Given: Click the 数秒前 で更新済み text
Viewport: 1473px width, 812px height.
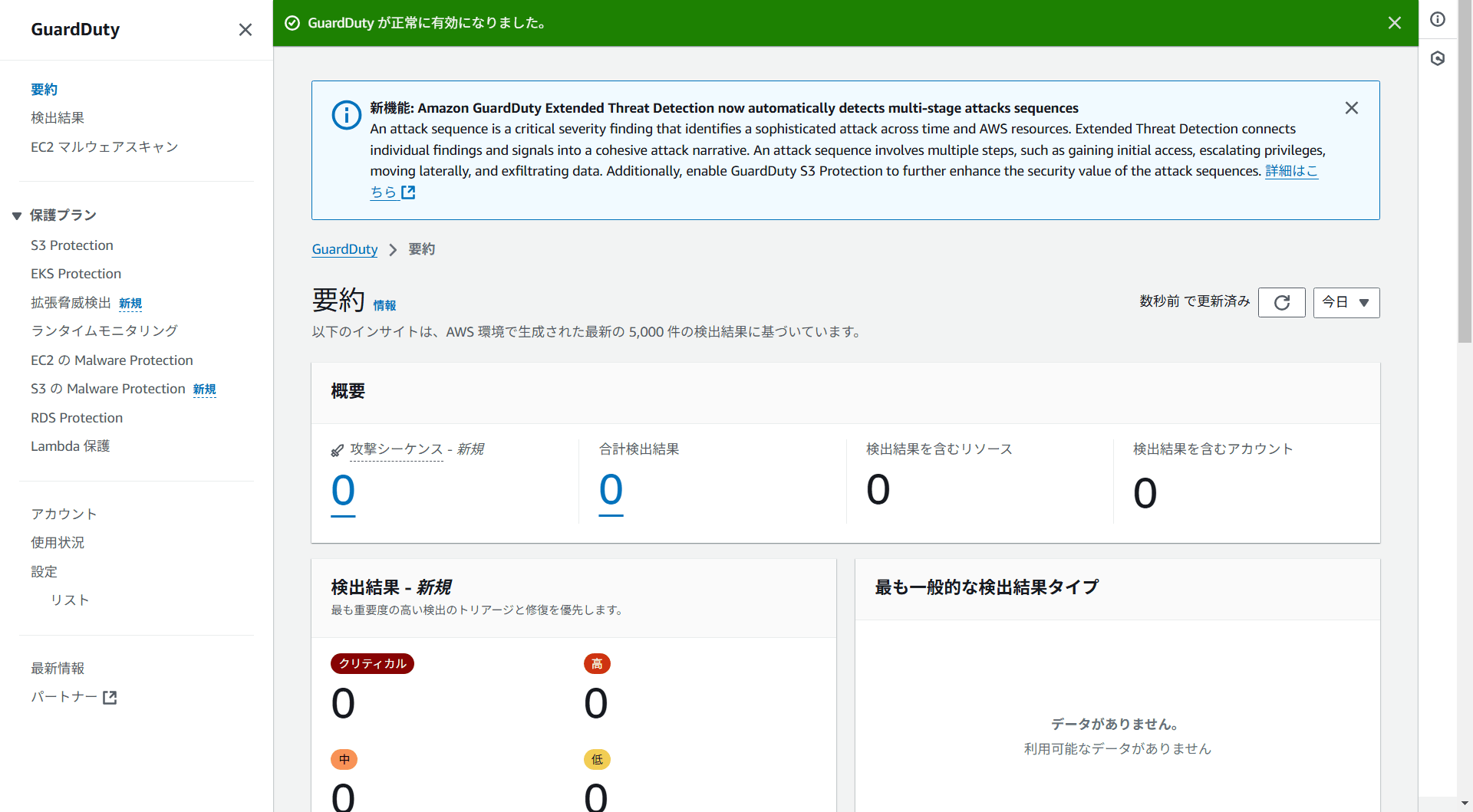Looking at the screenshot, I should pyautogui.click(x=1195, y=301).
